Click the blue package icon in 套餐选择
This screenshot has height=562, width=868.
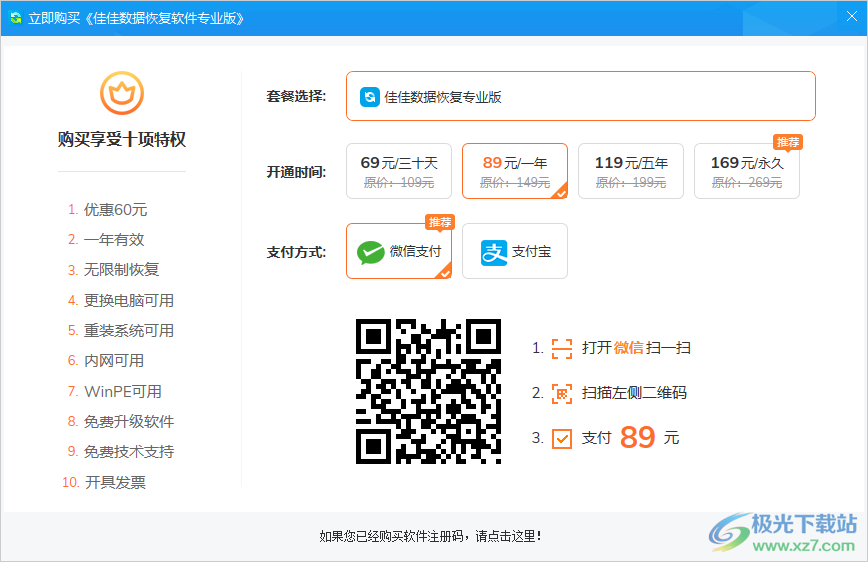[370, 97]
